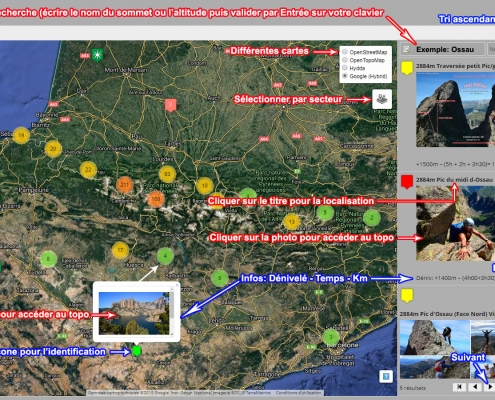Open the yellow cluster marker numbered 19
This screenshot has width=495, height=400.
[21, 135]
